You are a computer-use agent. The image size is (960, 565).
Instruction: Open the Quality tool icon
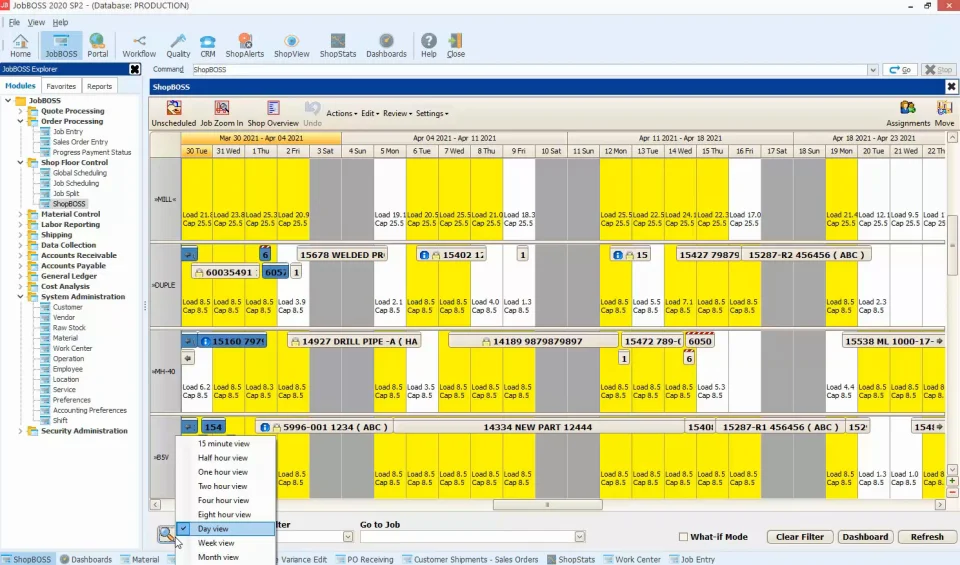pyautogui.click(x=178, y=46)
